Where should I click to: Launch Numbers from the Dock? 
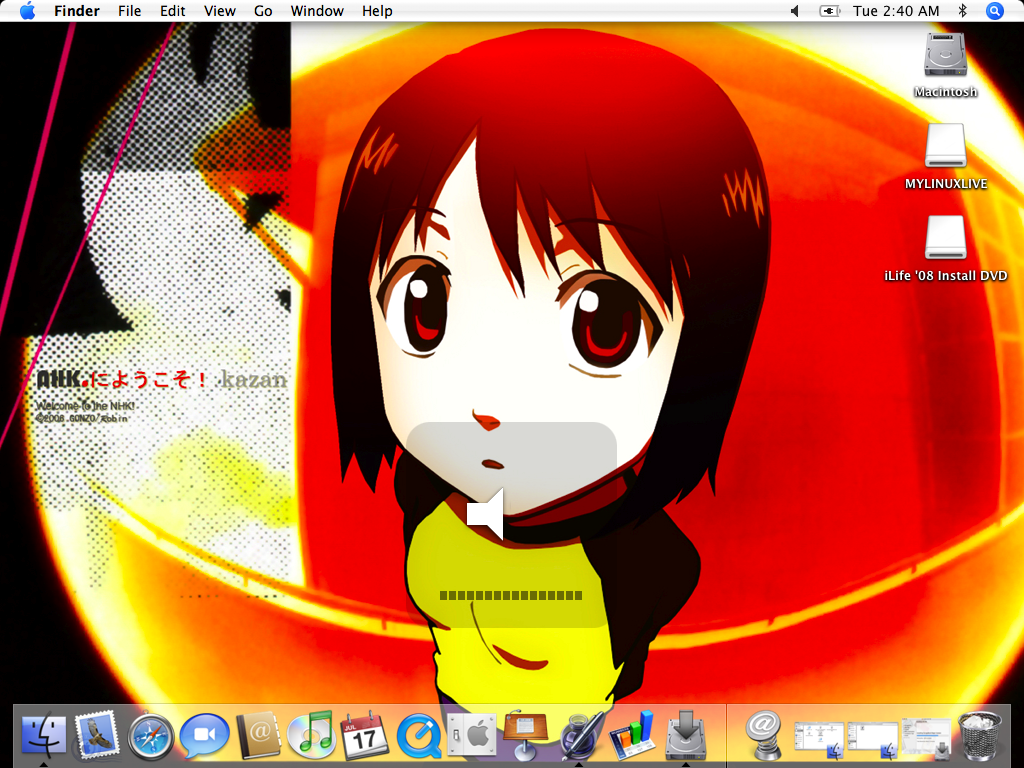pyautogui.click(x=632, y=737)
